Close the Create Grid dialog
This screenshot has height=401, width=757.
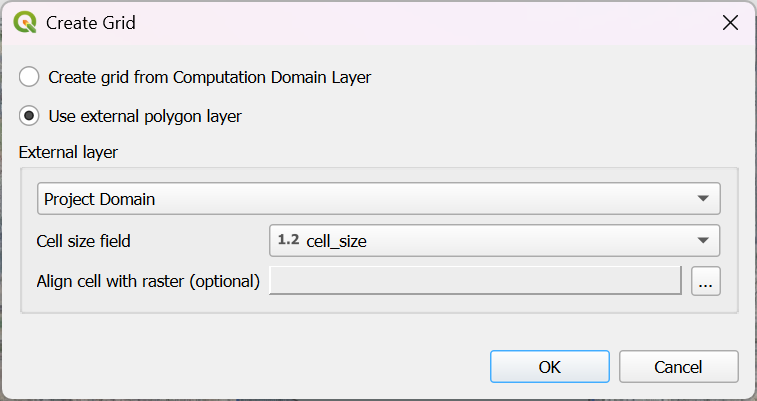pos(730,23)
